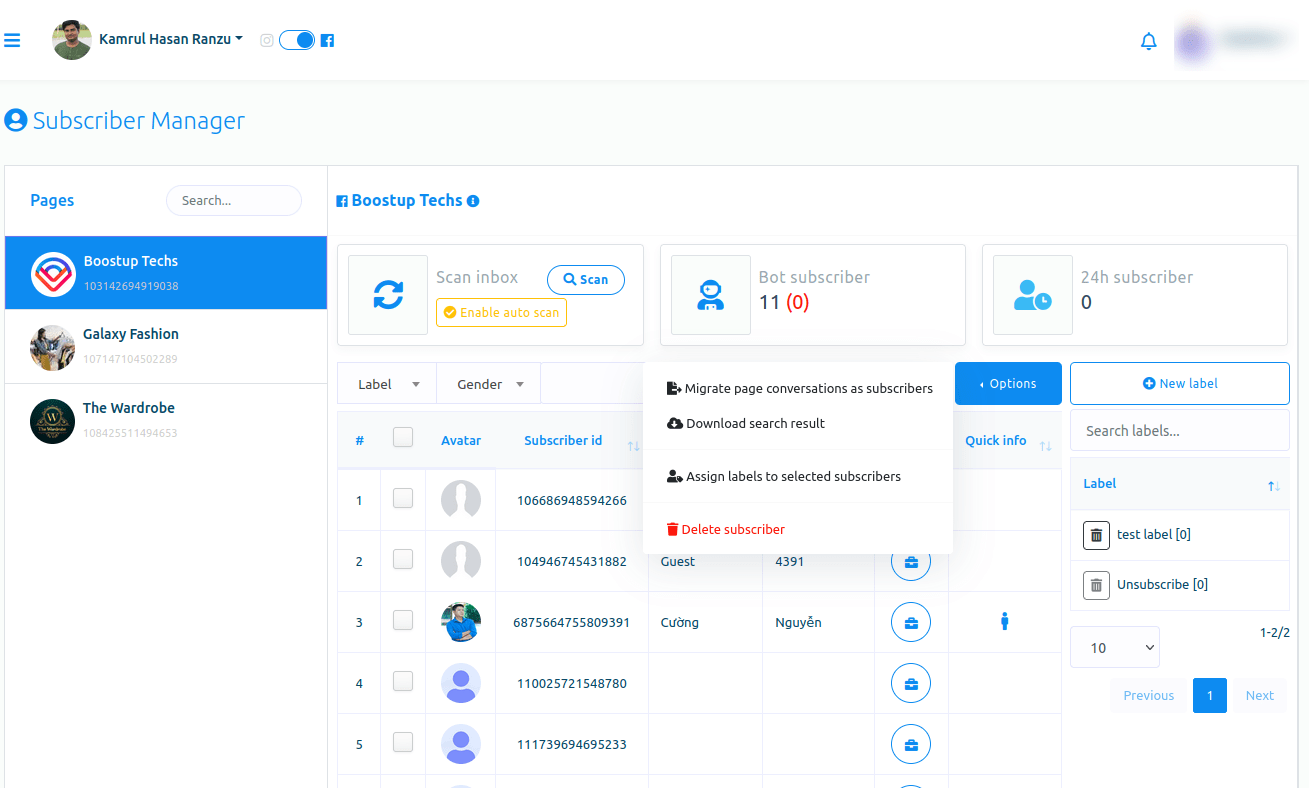
Task: Tick the select-all checkbox in table header
Action: pos(403,437)
